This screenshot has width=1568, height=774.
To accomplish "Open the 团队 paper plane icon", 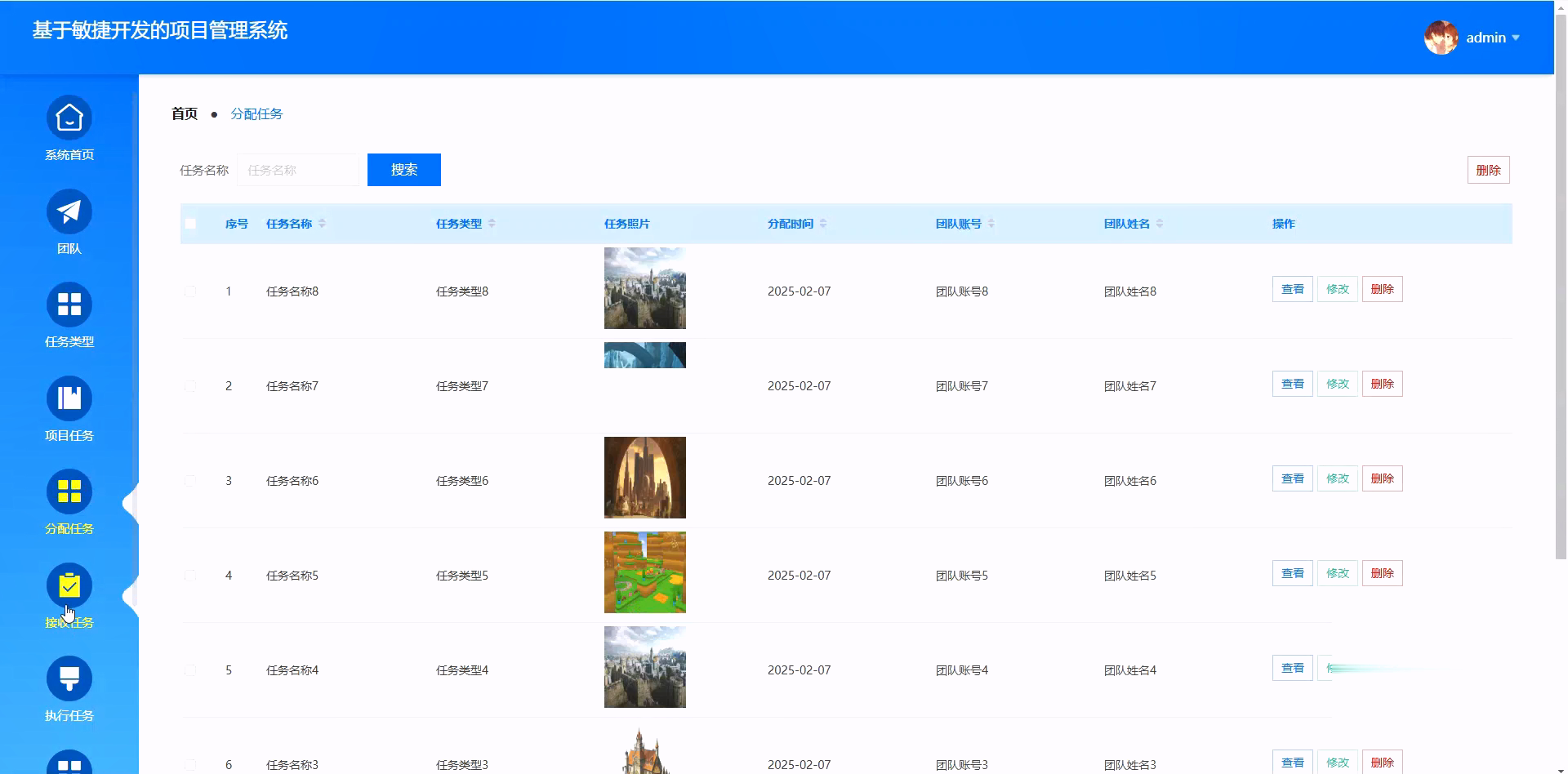I will [69, 212].
